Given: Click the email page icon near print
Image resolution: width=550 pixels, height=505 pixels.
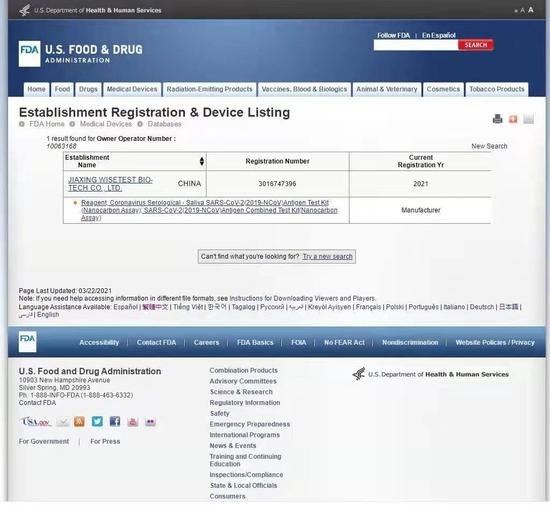Looking at the screenshot, I should tap(528, 119).
